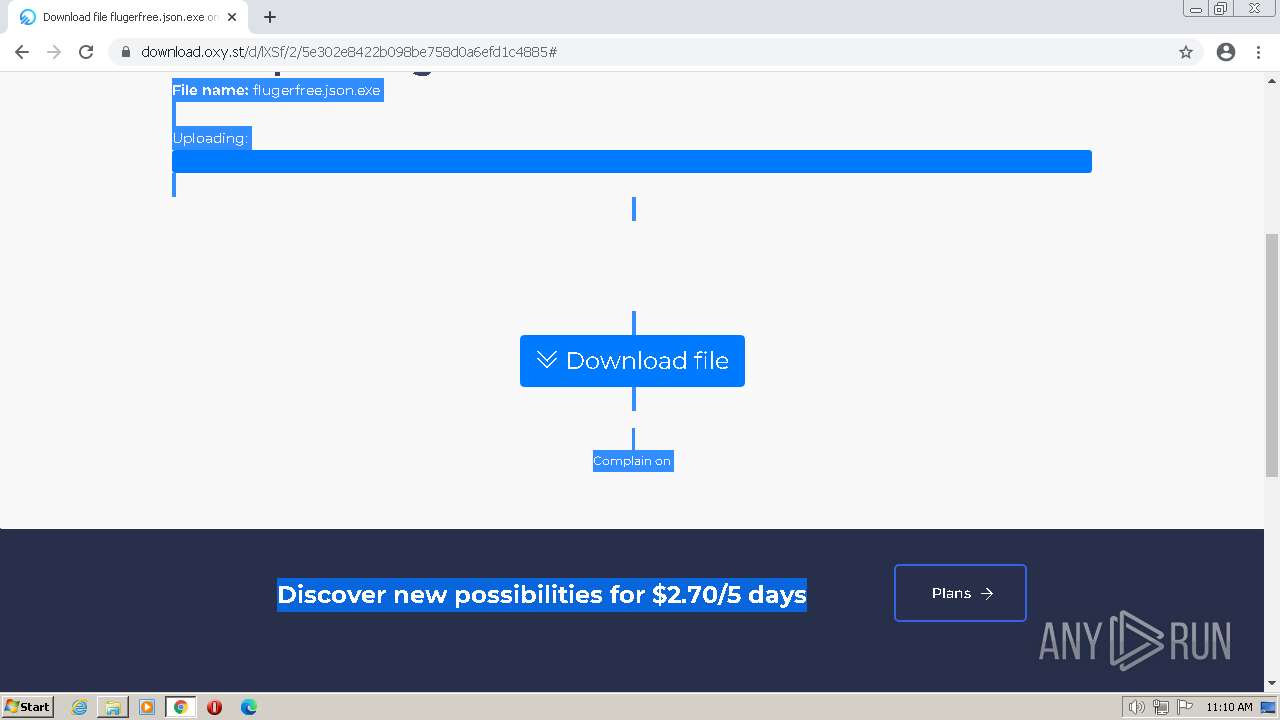Click the network tray icon
Viewport: 1280px width, 720px height.
[1160, 707]
